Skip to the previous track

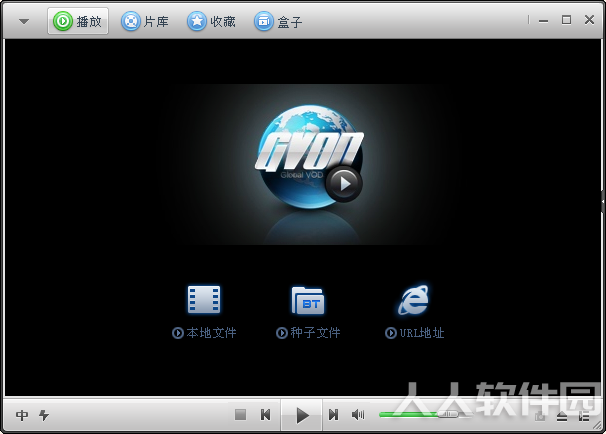(266, 415)
